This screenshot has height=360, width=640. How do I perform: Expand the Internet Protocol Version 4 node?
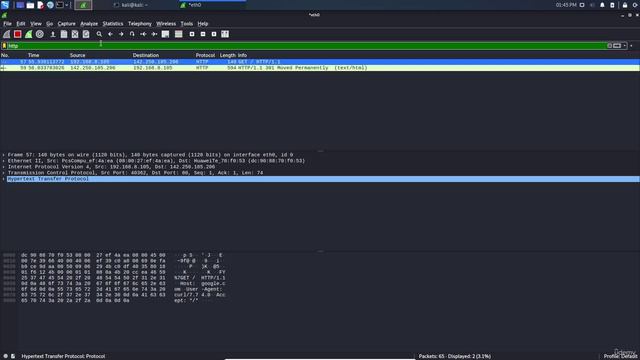4,167
